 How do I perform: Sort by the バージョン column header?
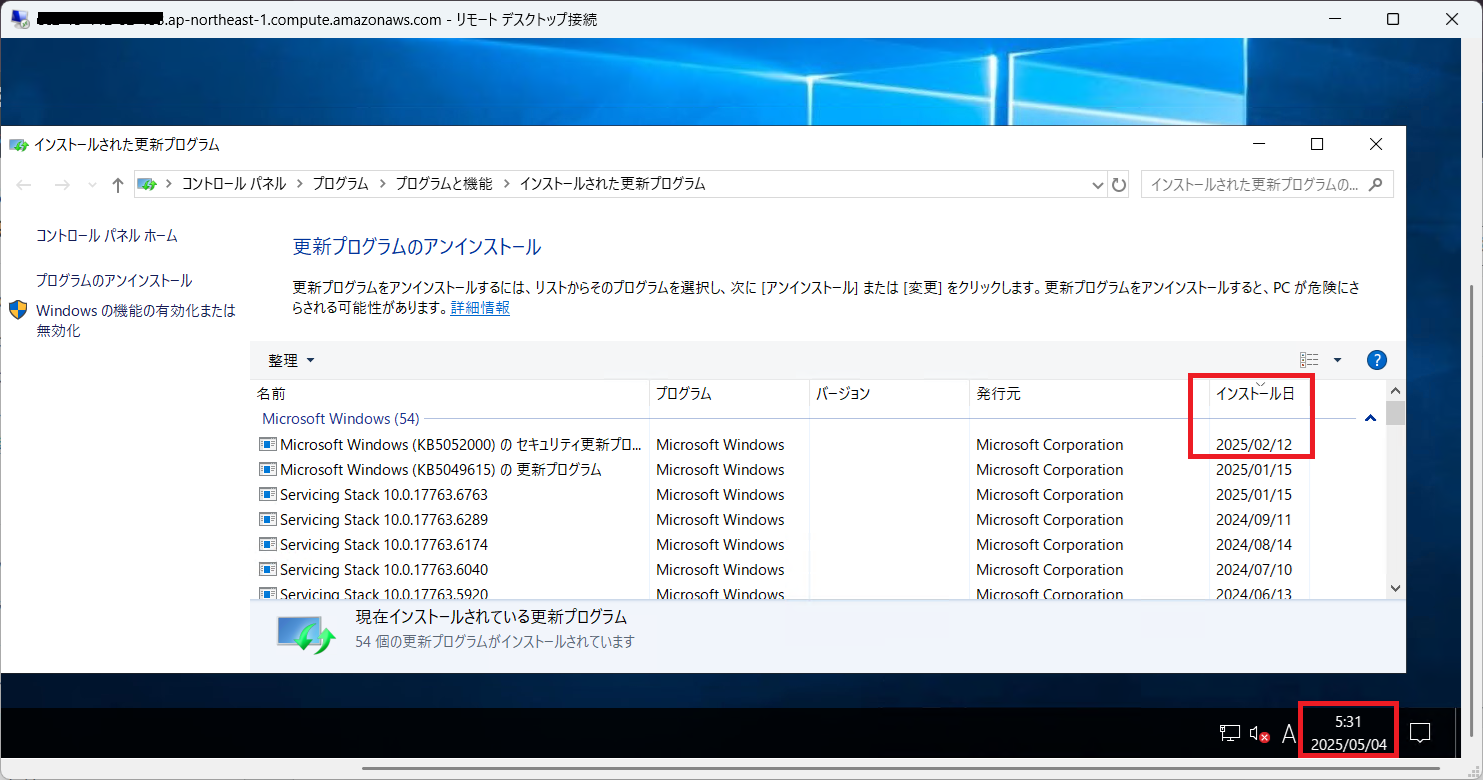[889, 394]
